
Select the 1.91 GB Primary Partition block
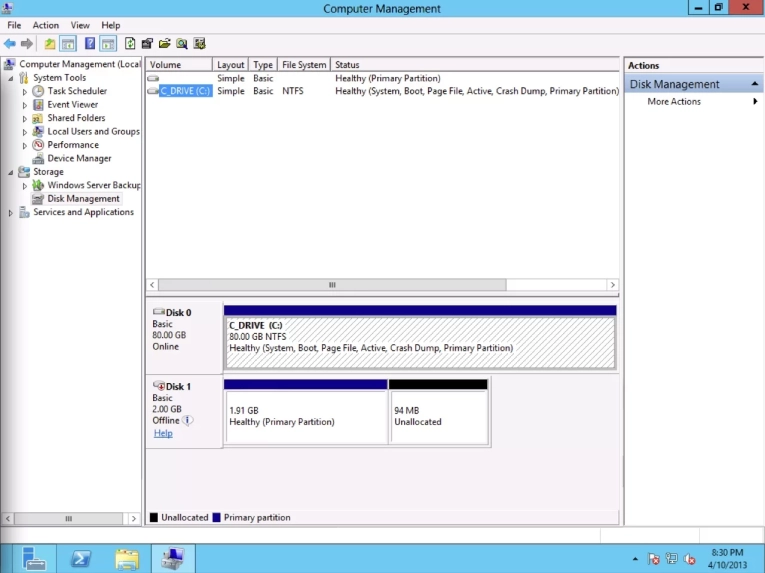(x=305, y=416)
